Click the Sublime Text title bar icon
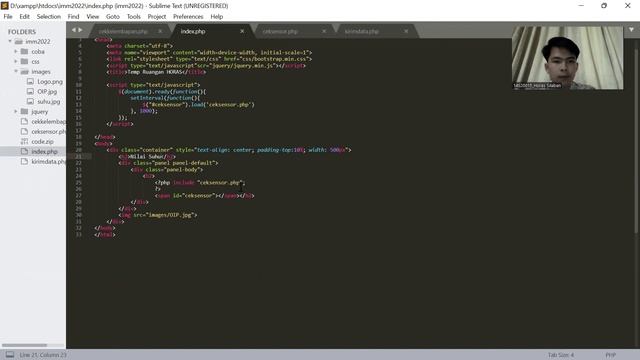640x360 pixels. tap(5, 6)
